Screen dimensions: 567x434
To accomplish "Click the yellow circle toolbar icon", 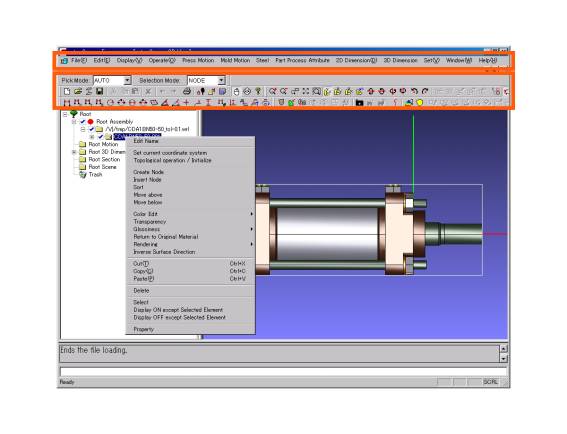I will click(x=419, y=103).
